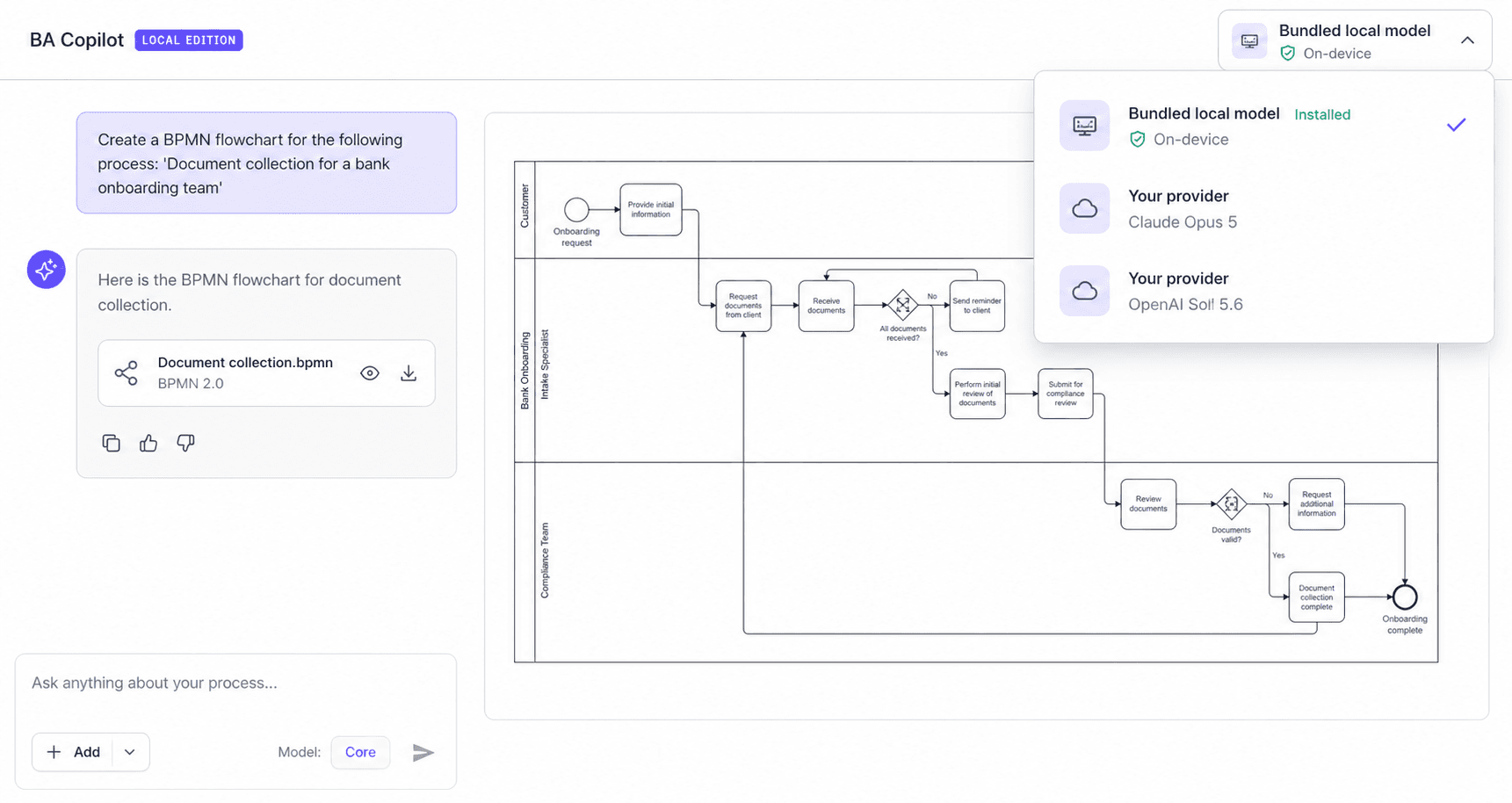Image resolution: width=1512 pixels, height=803 pixels.
Task: Open the Document collection.bpmn file card
Action: click(266, 373)
